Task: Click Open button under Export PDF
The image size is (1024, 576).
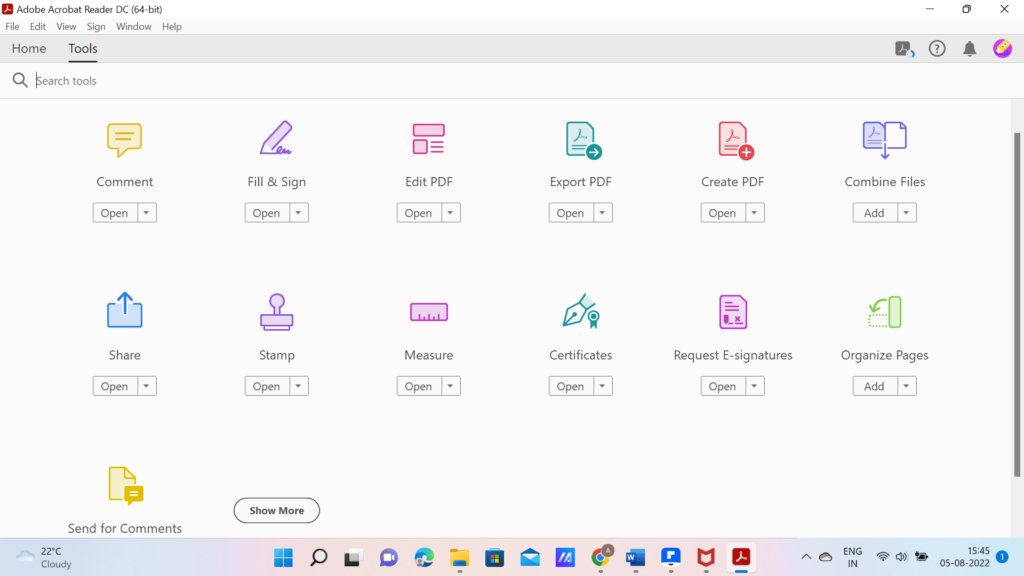Action: [x=571, y=213]
